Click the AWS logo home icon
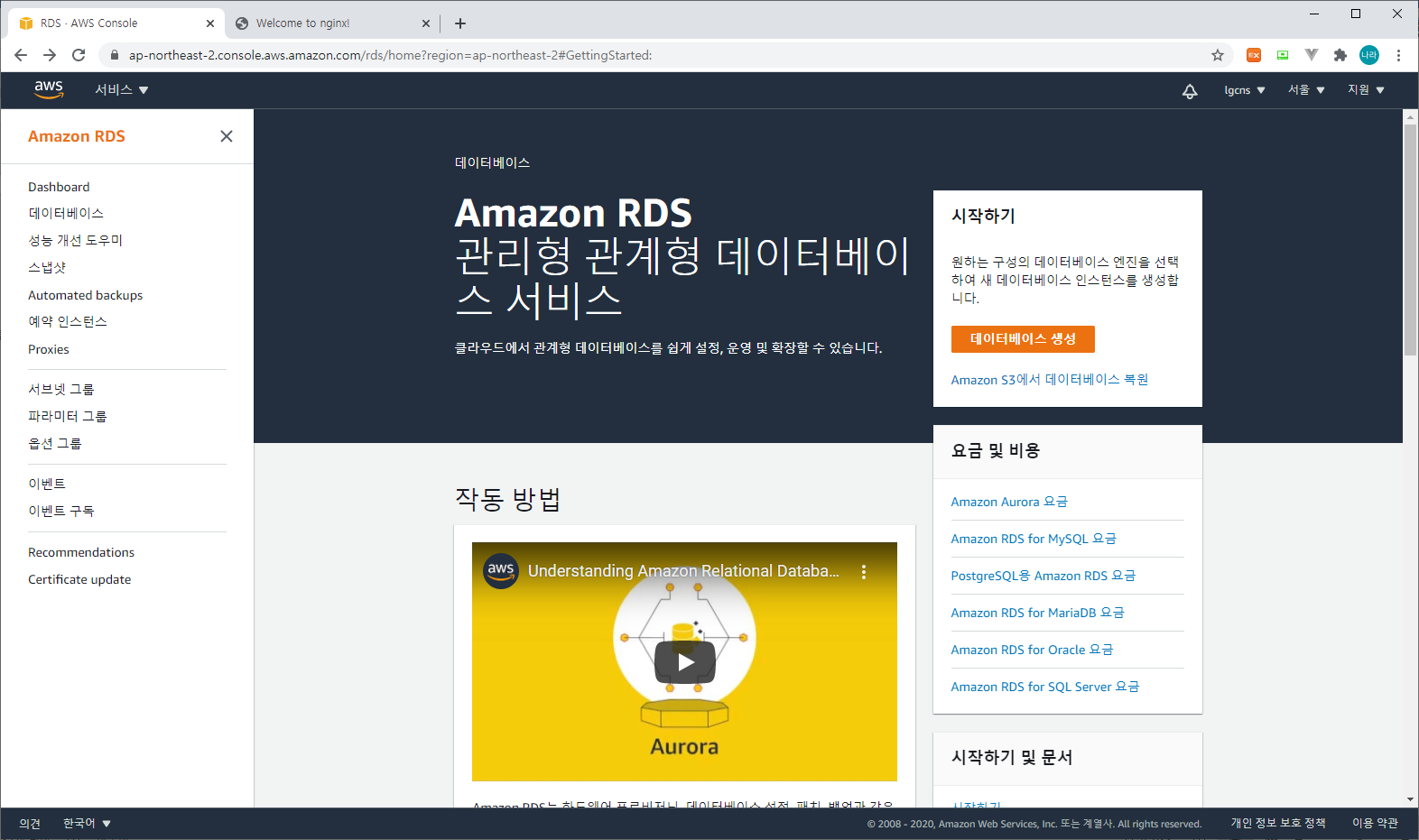 coord(49,89)
